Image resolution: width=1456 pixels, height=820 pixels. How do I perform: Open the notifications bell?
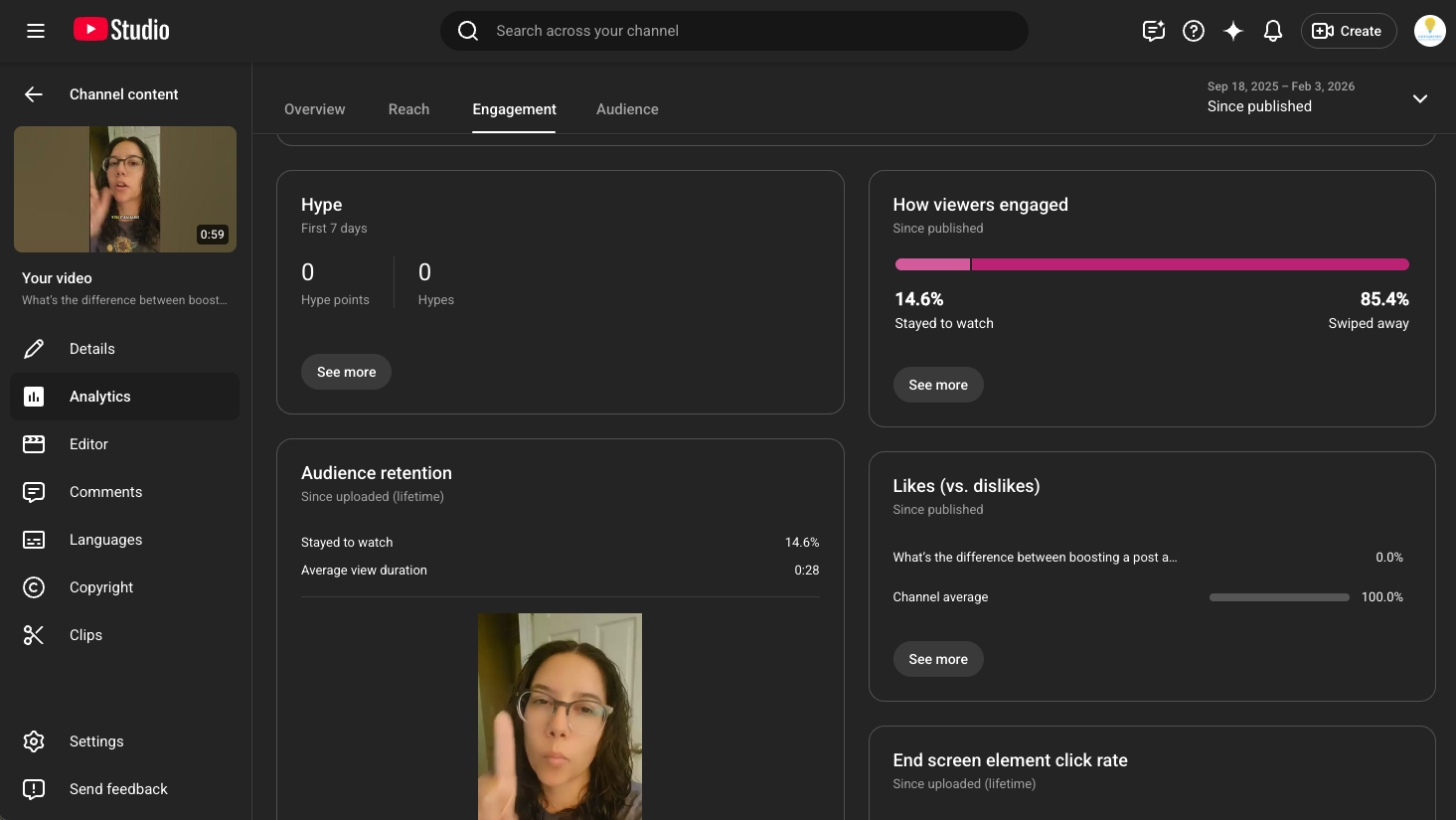pos(1273,31)
